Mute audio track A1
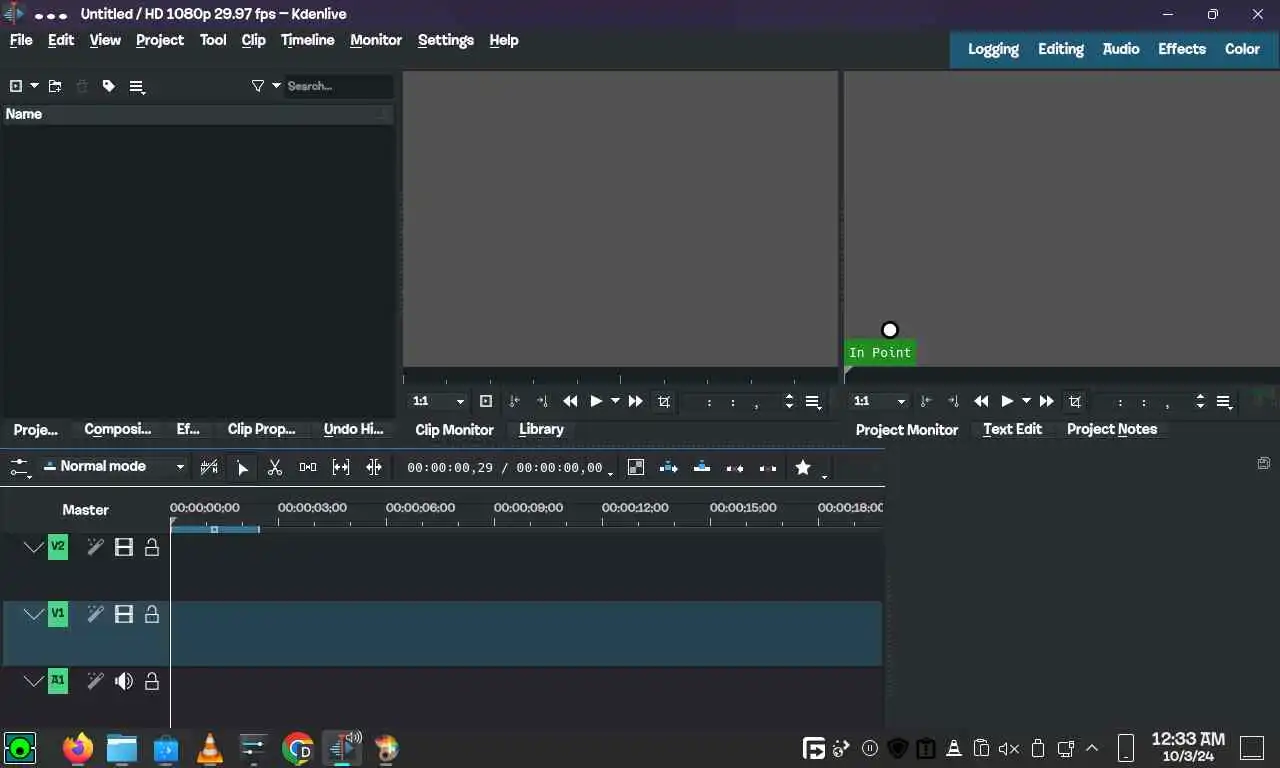 124,681
